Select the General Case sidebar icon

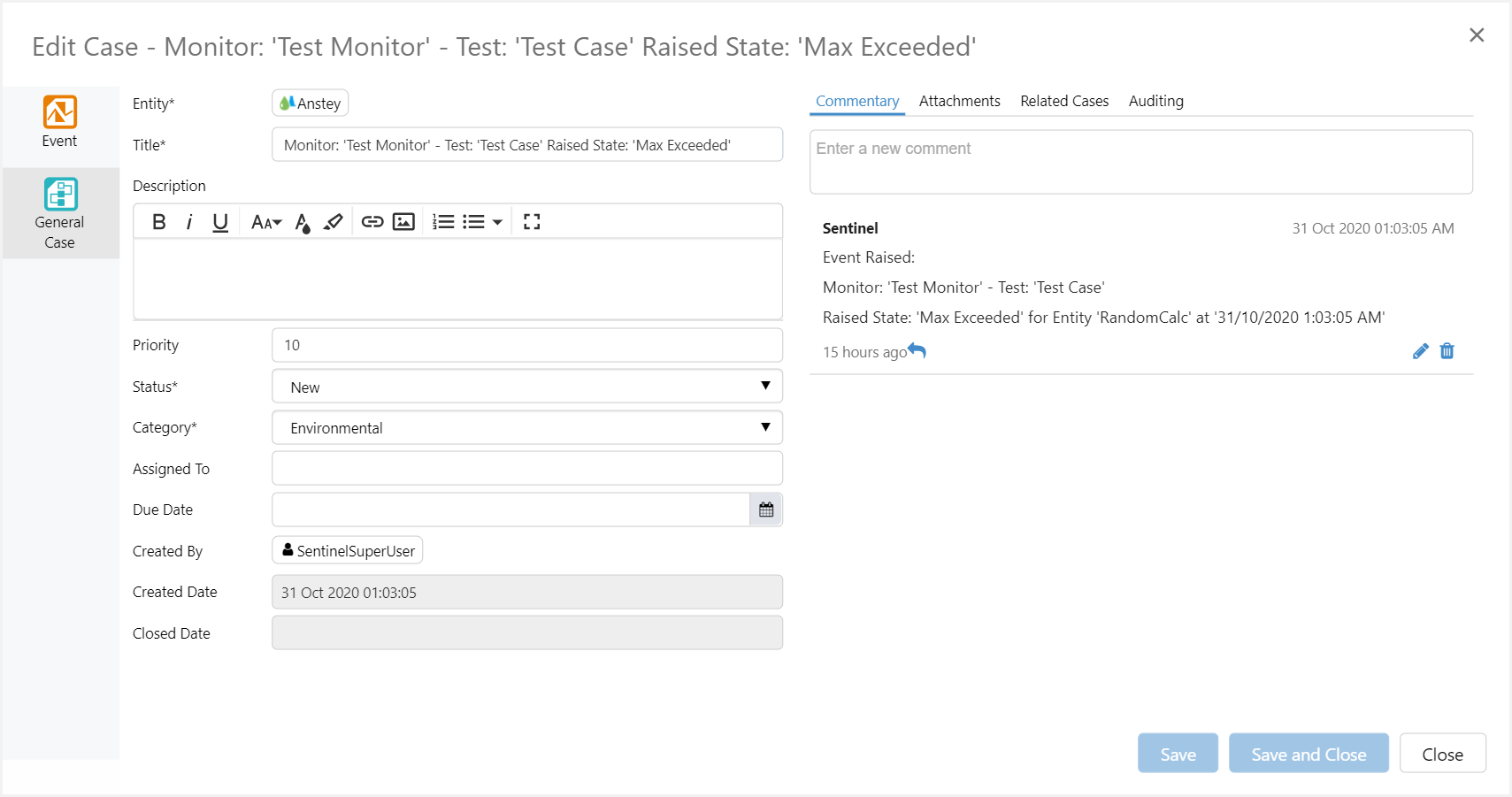[60, 195]
